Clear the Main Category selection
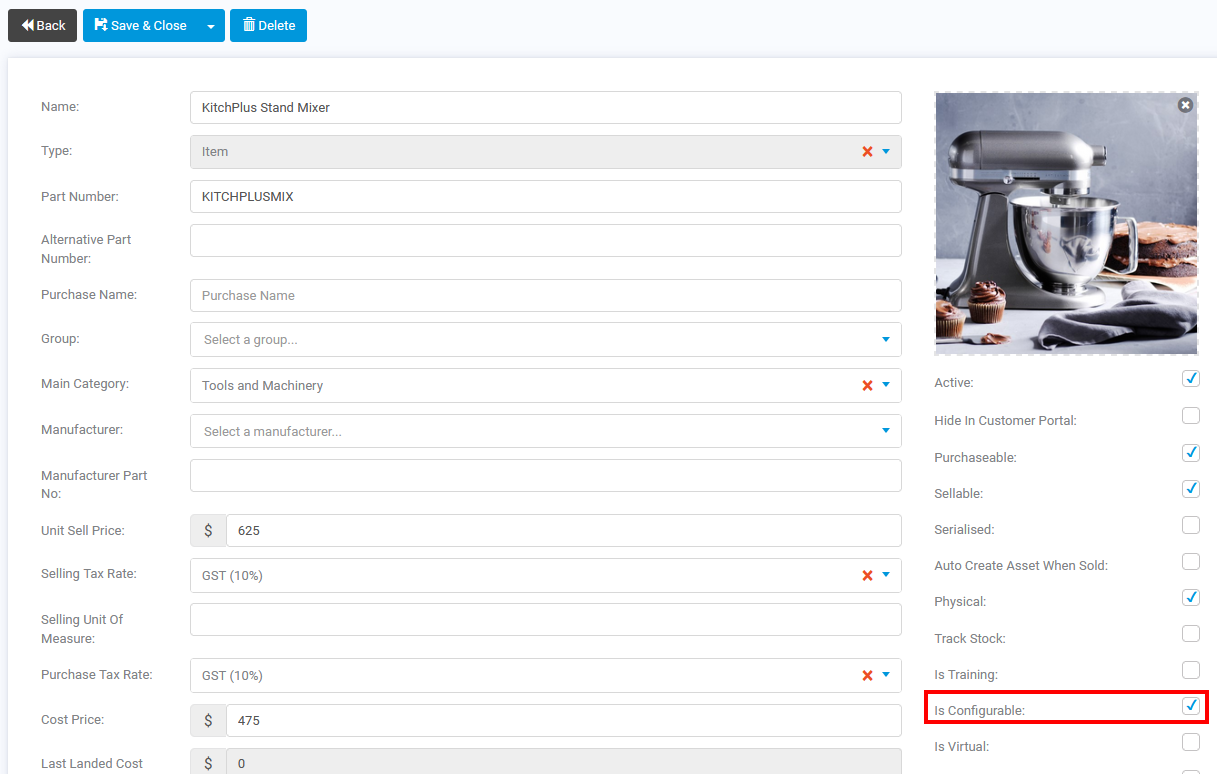The width and height of the screenshot is (1217, 774). click(x=867, y=386)
